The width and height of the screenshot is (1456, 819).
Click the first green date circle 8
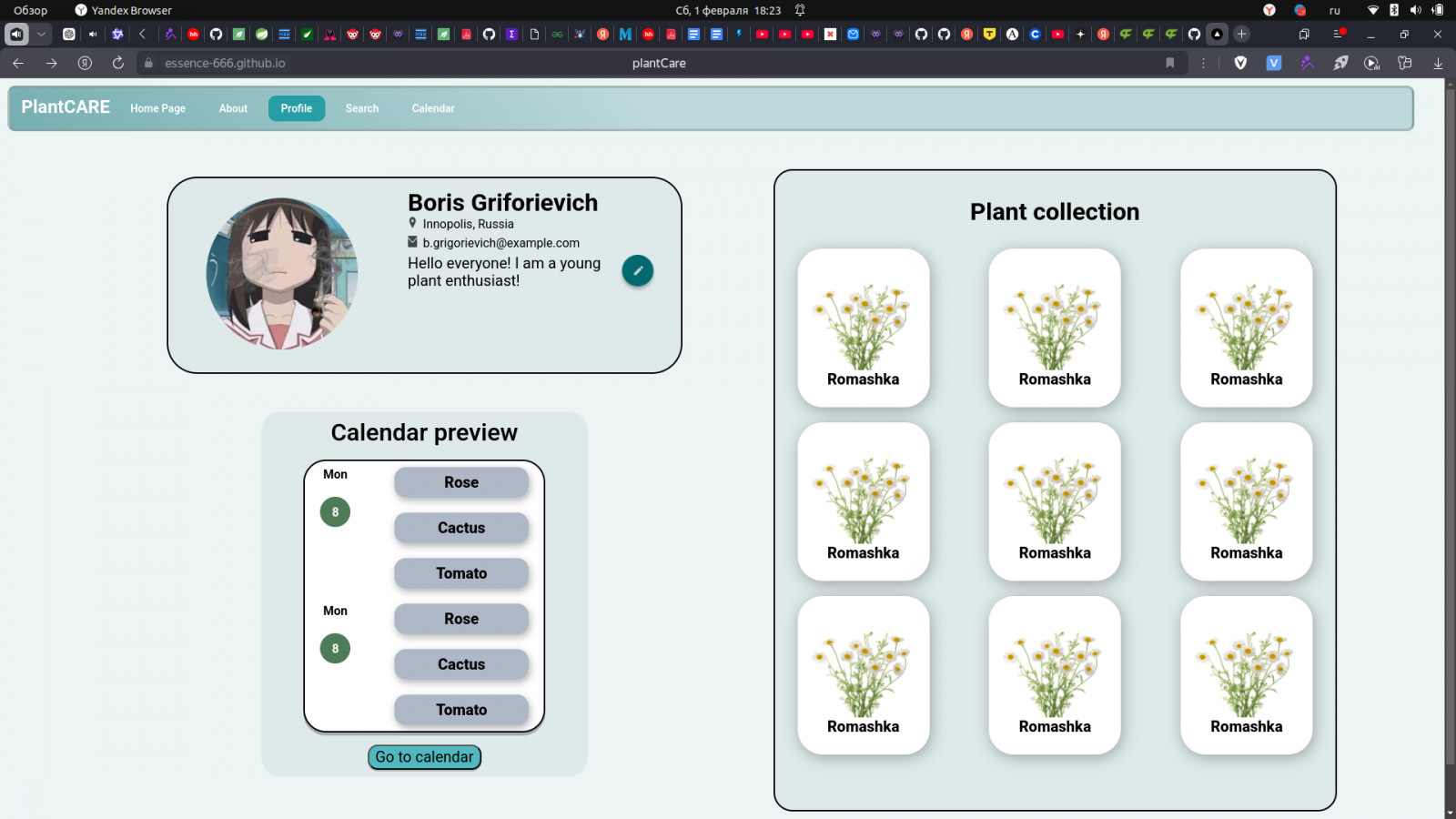(335, 512)
